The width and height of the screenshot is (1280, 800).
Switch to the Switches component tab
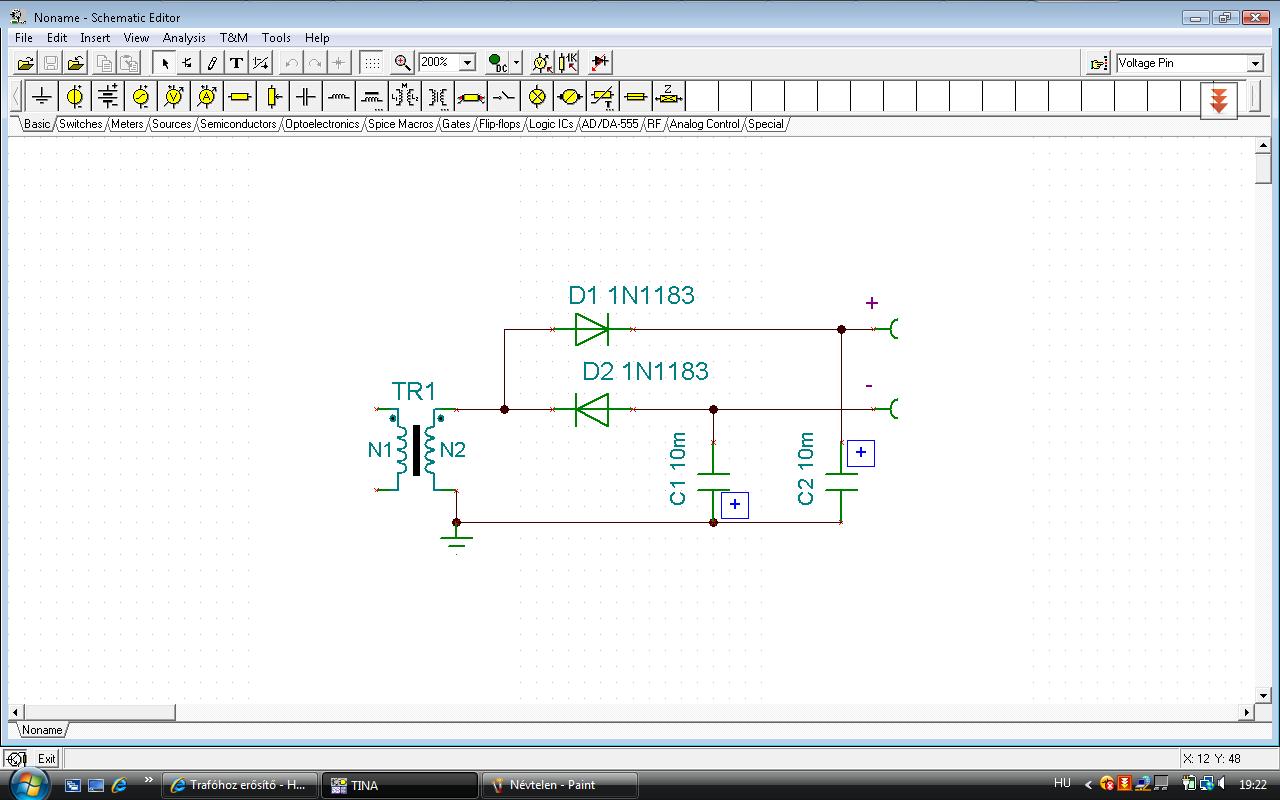click(x=80, y=124)
